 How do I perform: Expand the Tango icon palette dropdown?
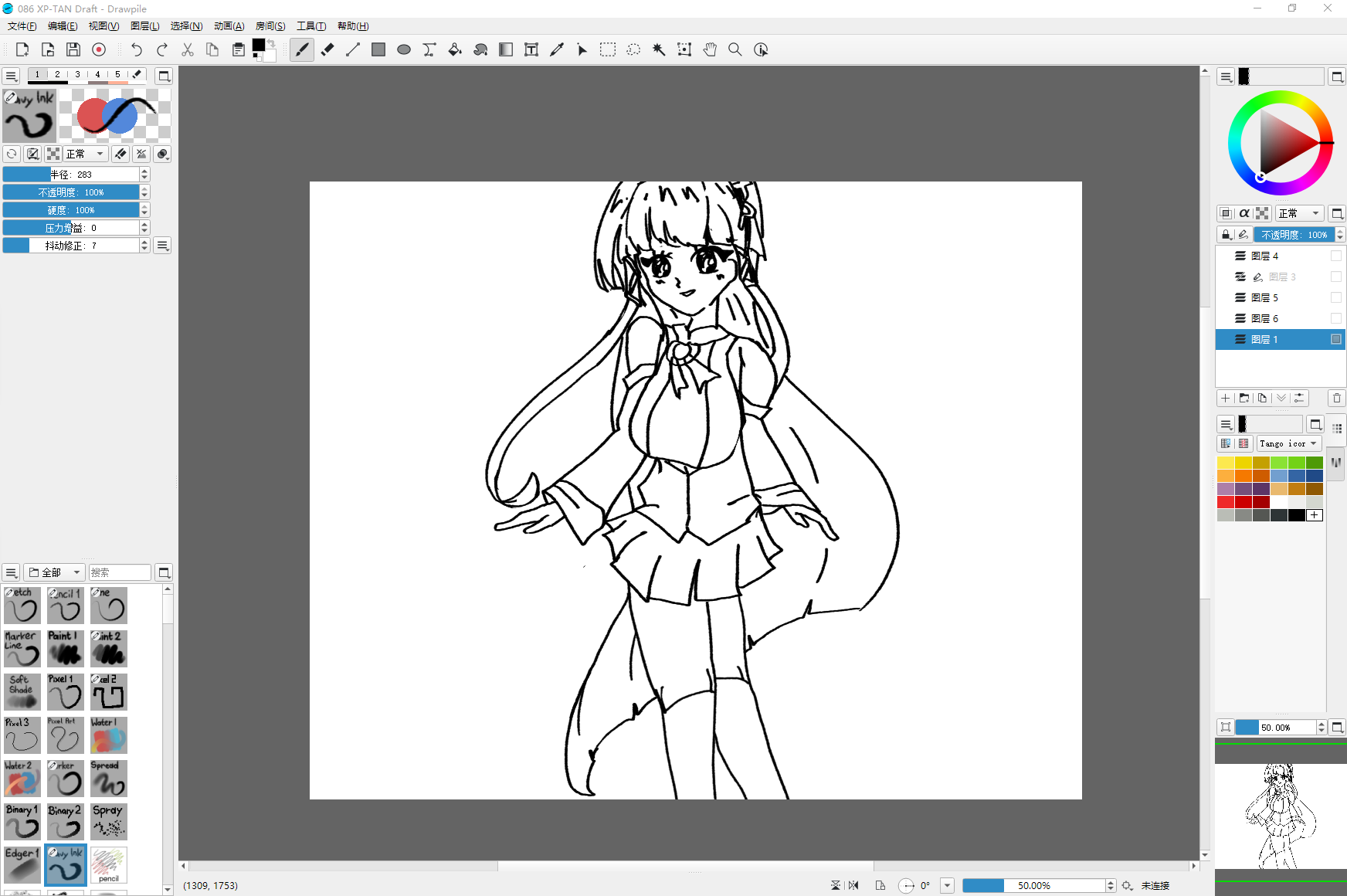pos(1288,443)
